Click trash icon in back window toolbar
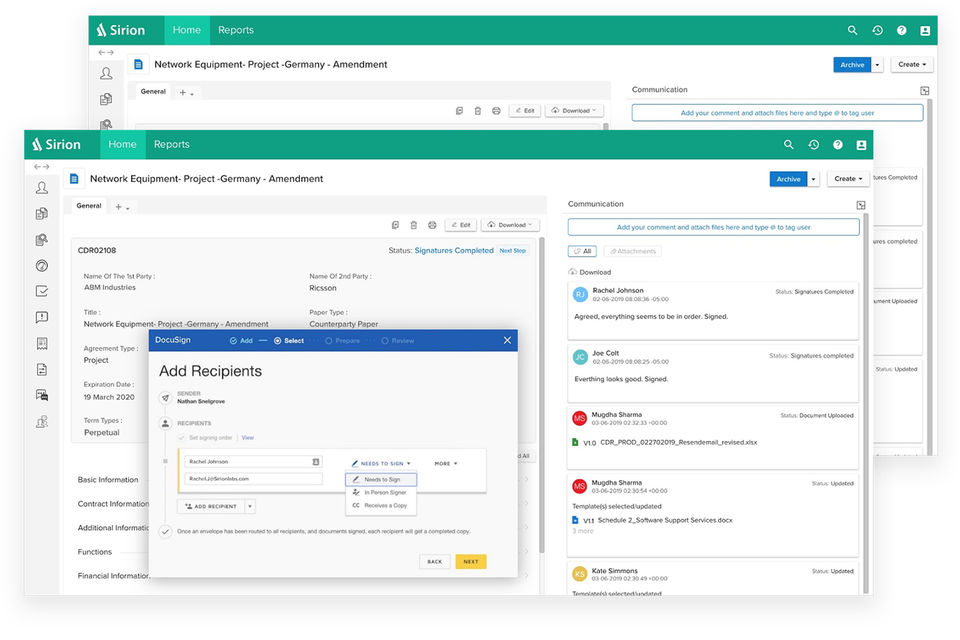The height and width of the screenshot is (640, 960). 478,111
